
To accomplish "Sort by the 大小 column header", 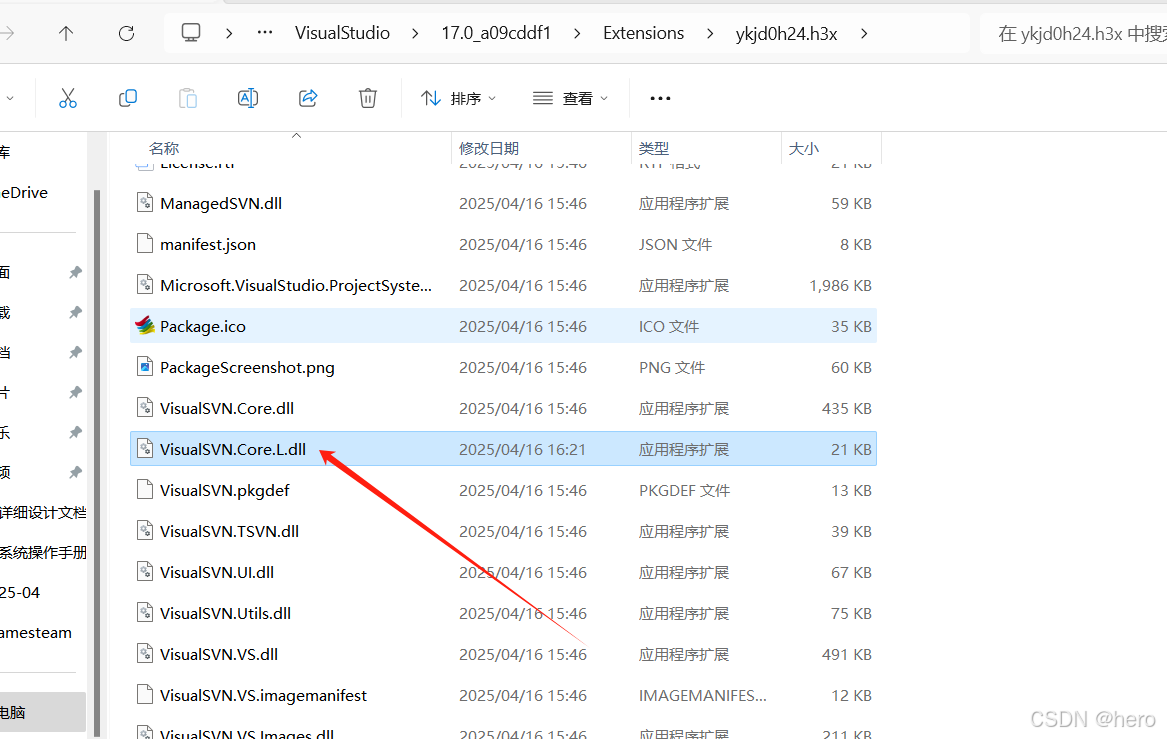I will [x=804, y=148].
